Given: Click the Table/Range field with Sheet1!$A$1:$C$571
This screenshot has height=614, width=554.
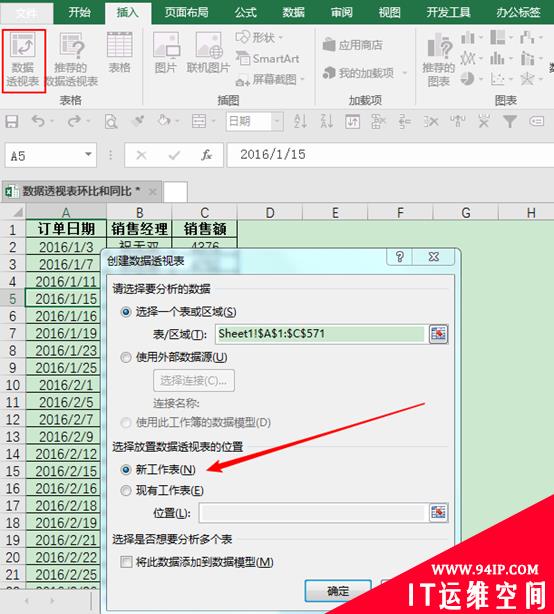Looking at the screenshot, I should (x=320, y=334).
